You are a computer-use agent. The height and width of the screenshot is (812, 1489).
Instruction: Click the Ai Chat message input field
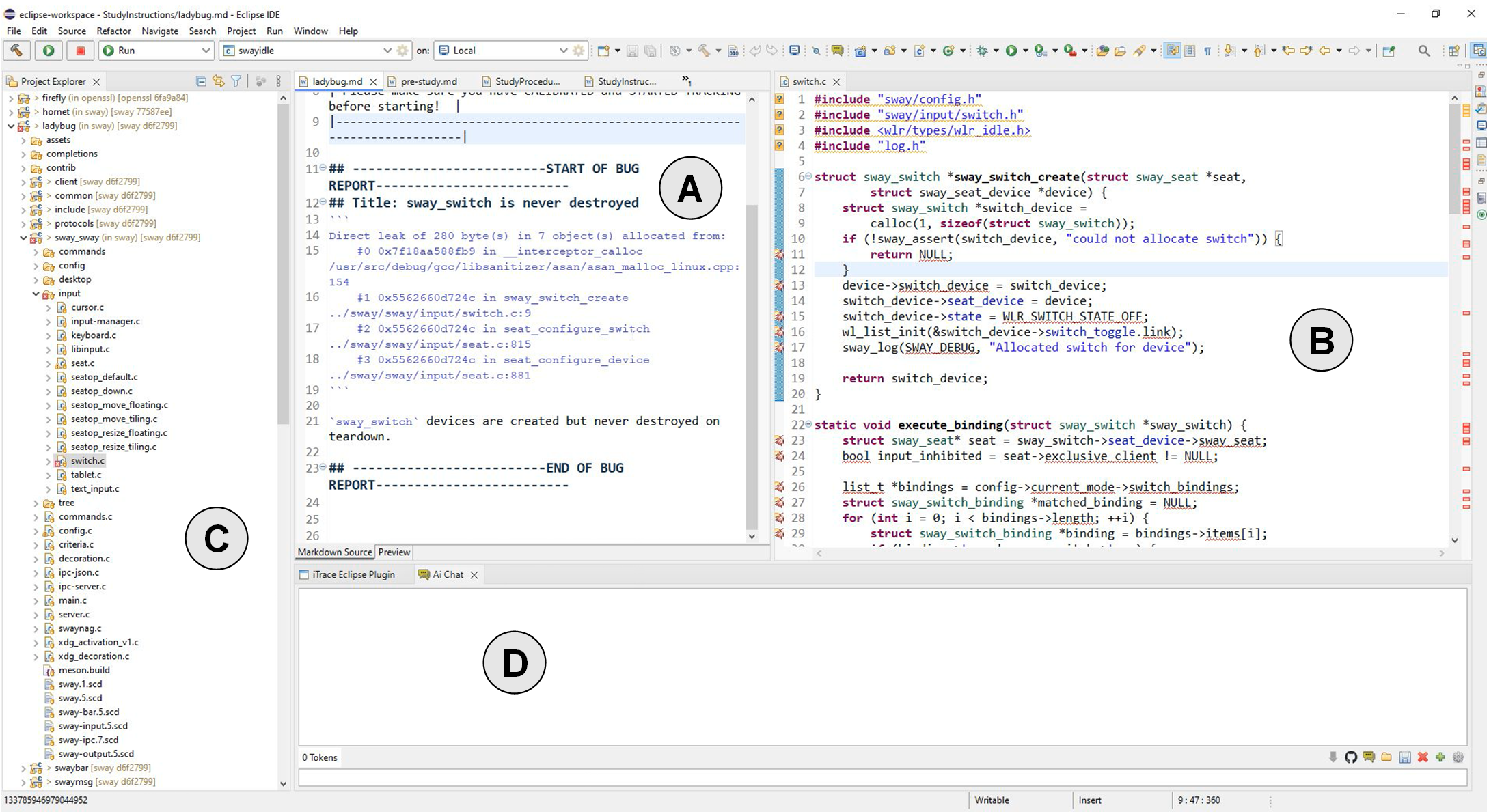point(882,777)
